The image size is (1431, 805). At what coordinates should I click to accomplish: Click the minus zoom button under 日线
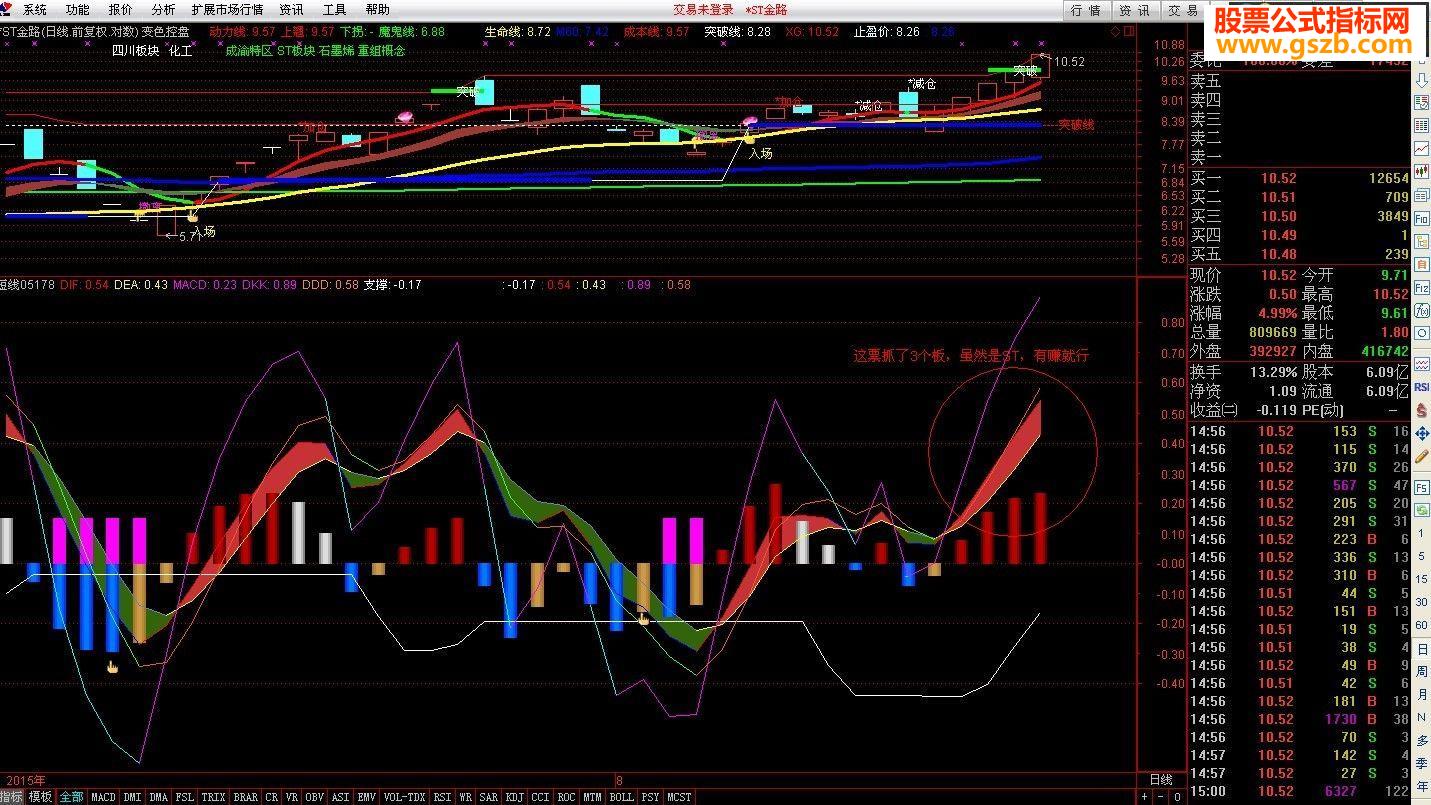1160,796
